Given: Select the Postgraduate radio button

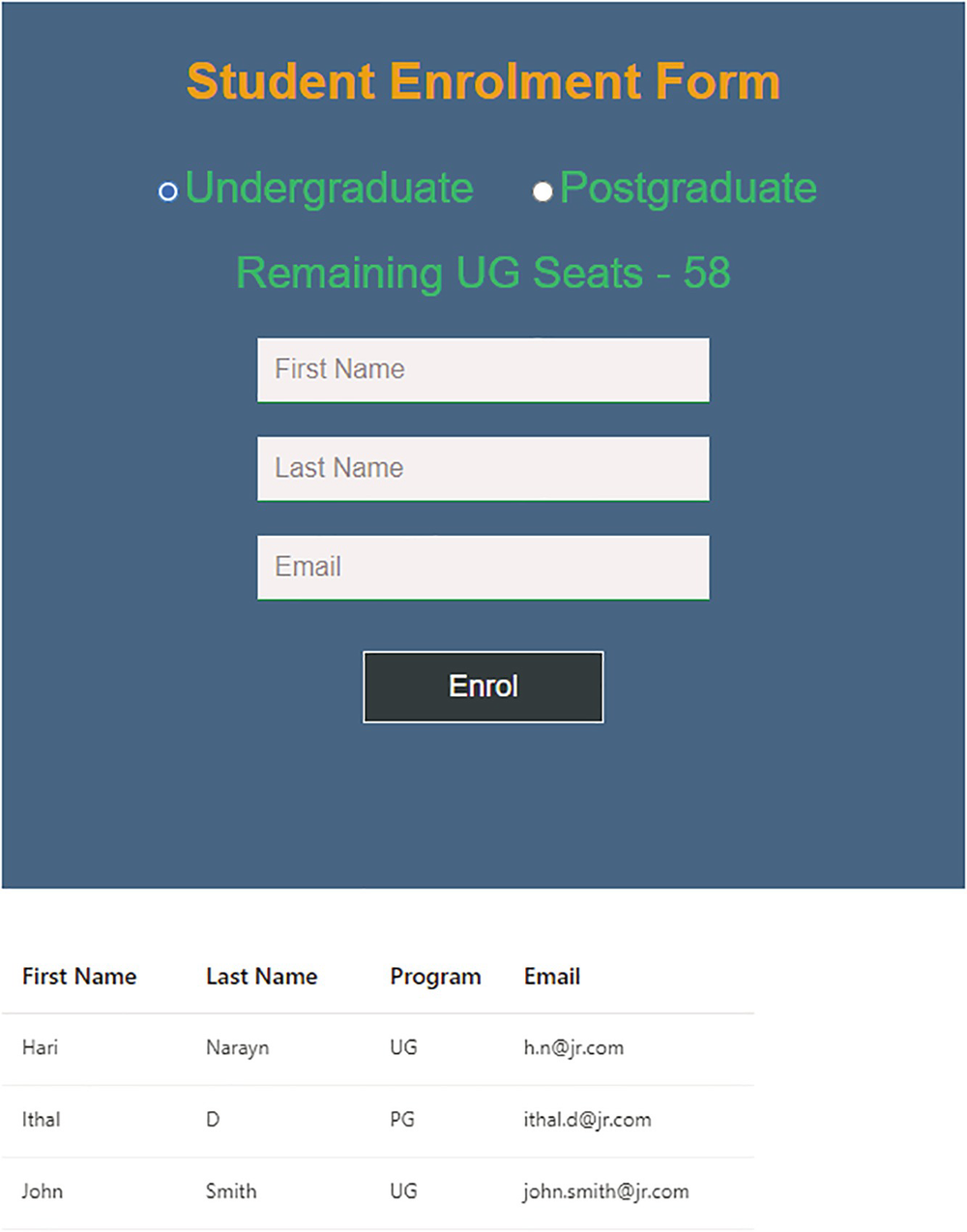Looking at the screenshot, I should point(542,191).
